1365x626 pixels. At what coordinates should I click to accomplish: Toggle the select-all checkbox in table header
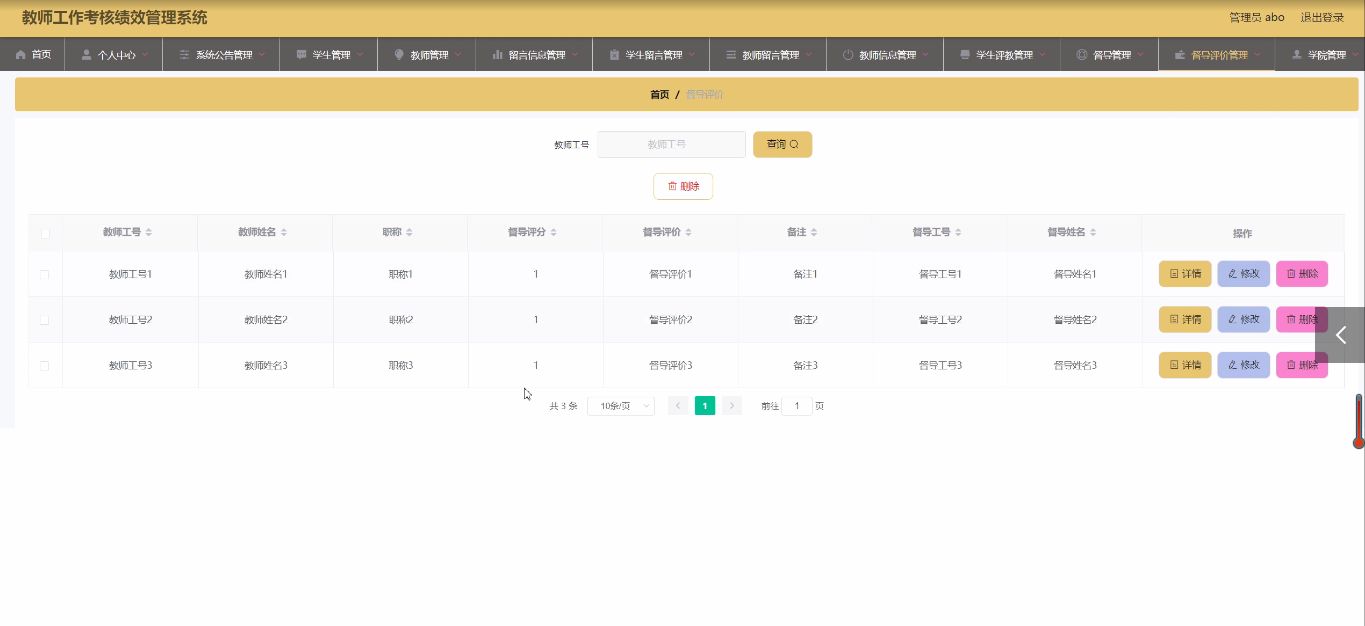click(45, 234)
